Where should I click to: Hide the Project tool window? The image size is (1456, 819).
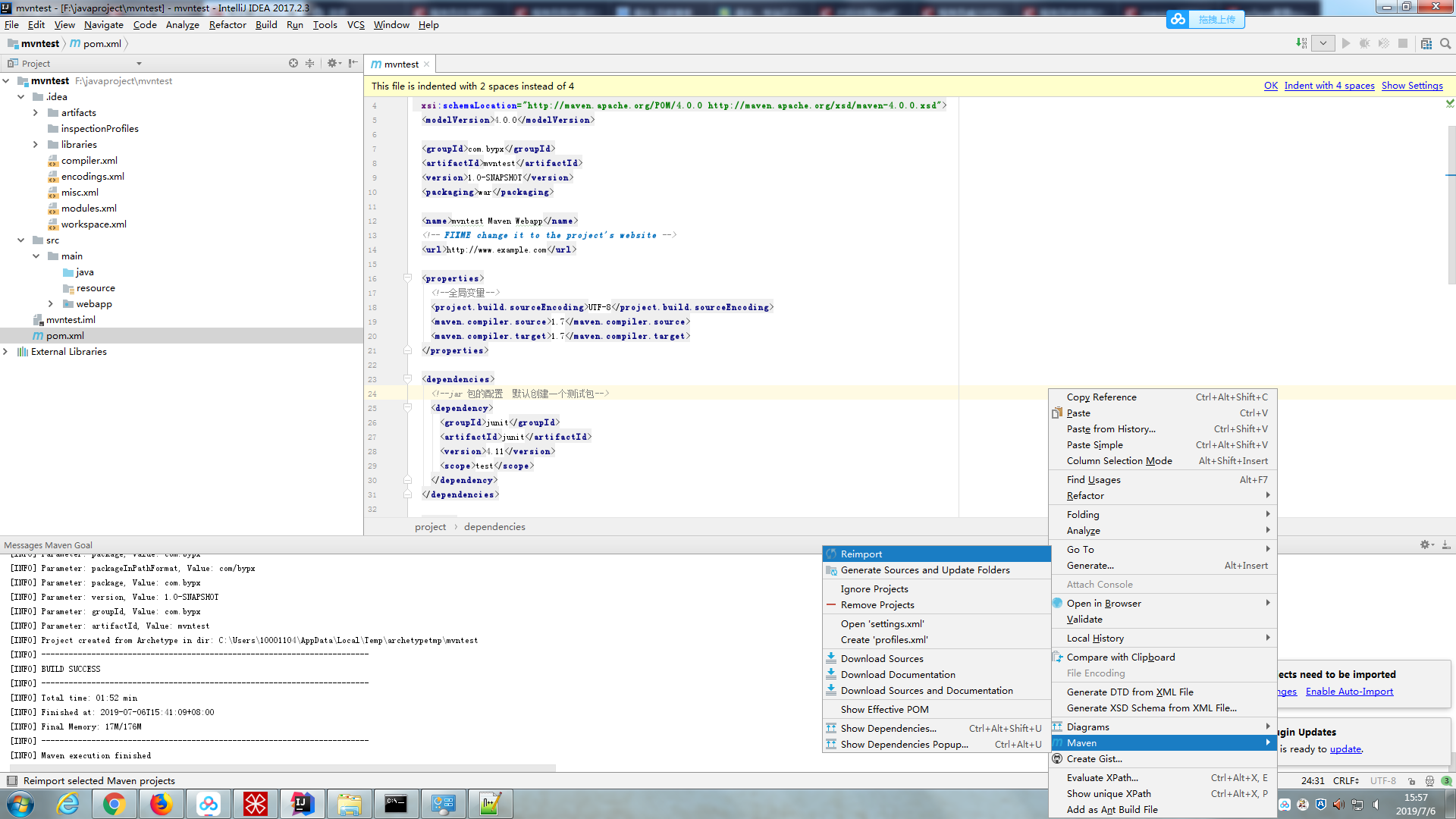[x=353, y=64]
